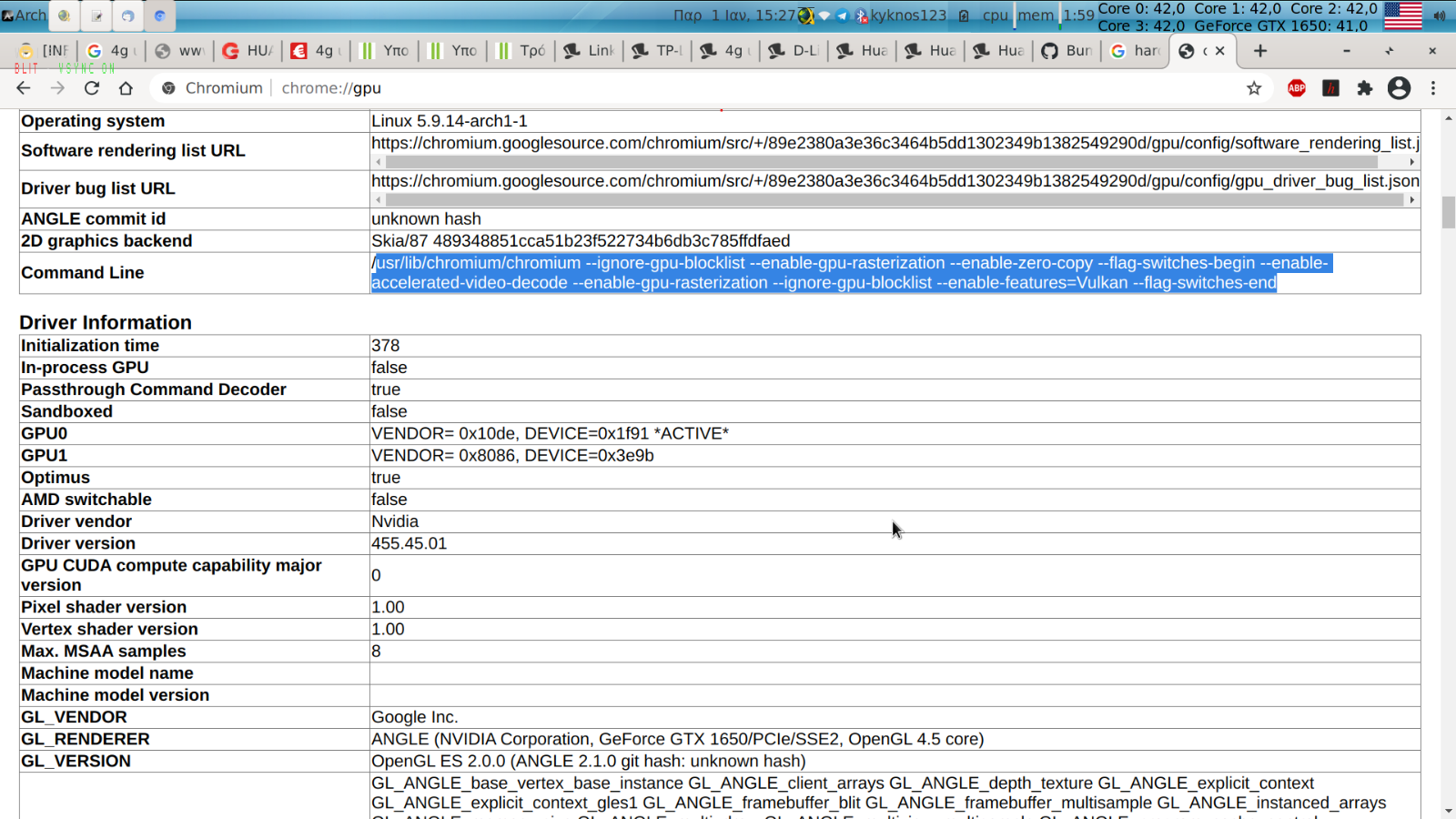The height and width of the screenshot is (819, 1456).
Task: Launch the text editor icon in top panel
Action: pyautogui.click(x=96, y=15)
